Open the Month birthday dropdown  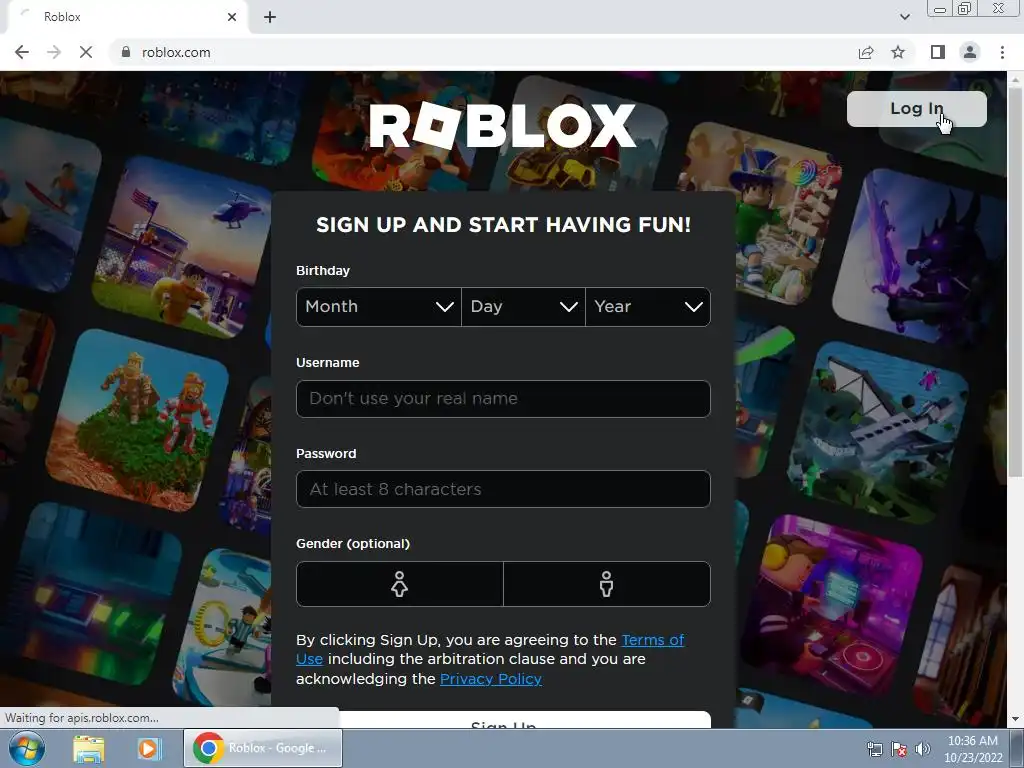(x=379, y=307)
